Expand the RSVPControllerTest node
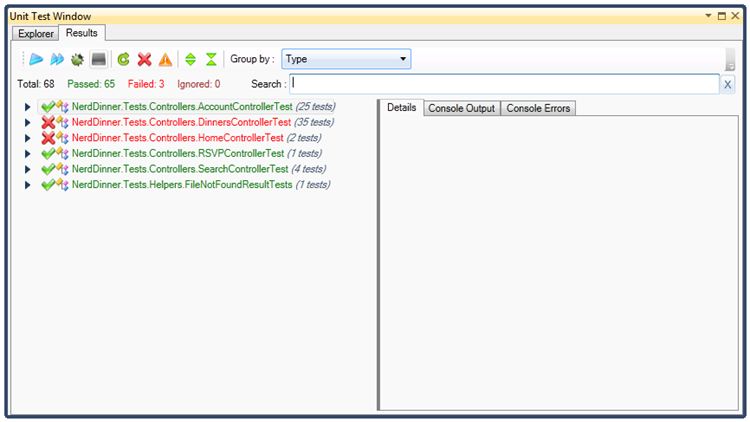This screenshot has height=422, width=750. (28, 154)
